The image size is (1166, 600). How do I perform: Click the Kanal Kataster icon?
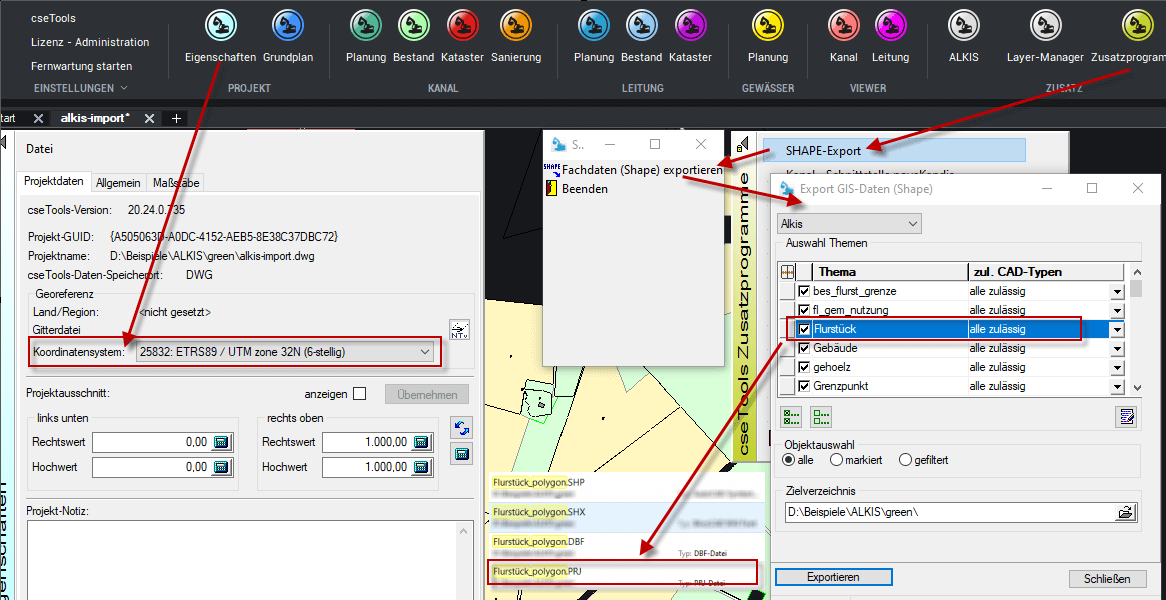pos(462,25)
